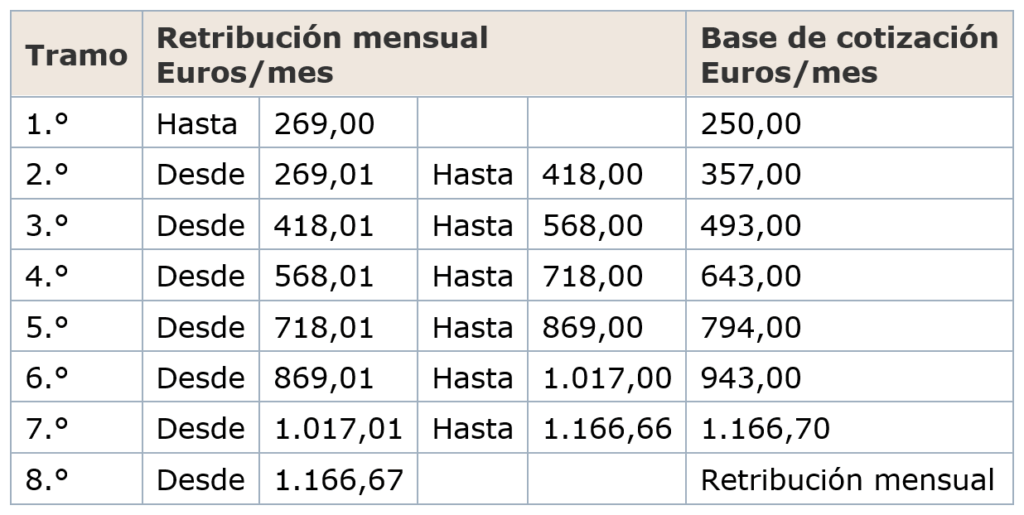Click the Retribución mensual cell in row 8
The height and width of the screenshot is (515, 1024).
(848, 480)
